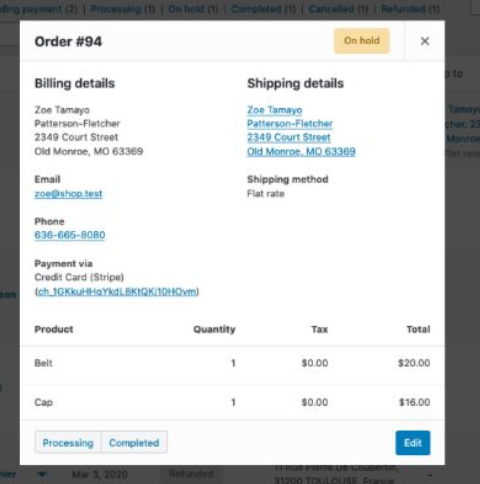Open the Stripe charge ID link
The width and height of the screenshot is (480, 484).
point(117,292)
